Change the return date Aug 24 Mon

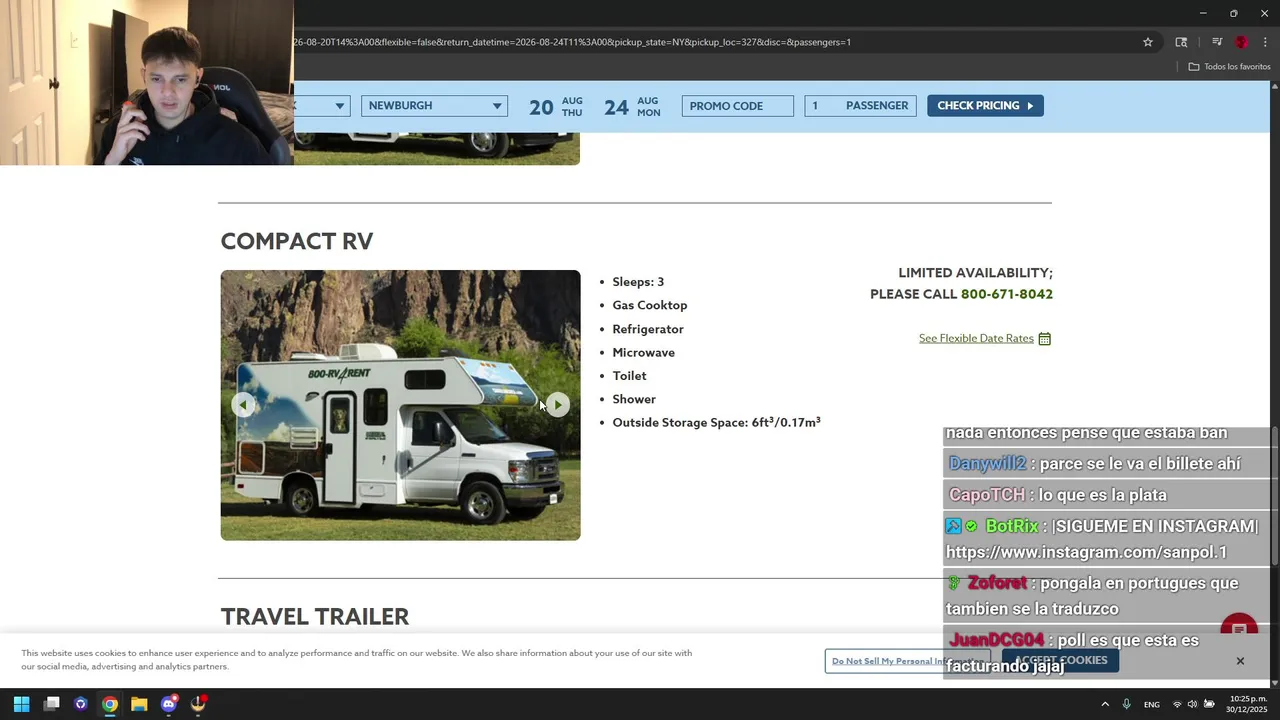point(632,106)
